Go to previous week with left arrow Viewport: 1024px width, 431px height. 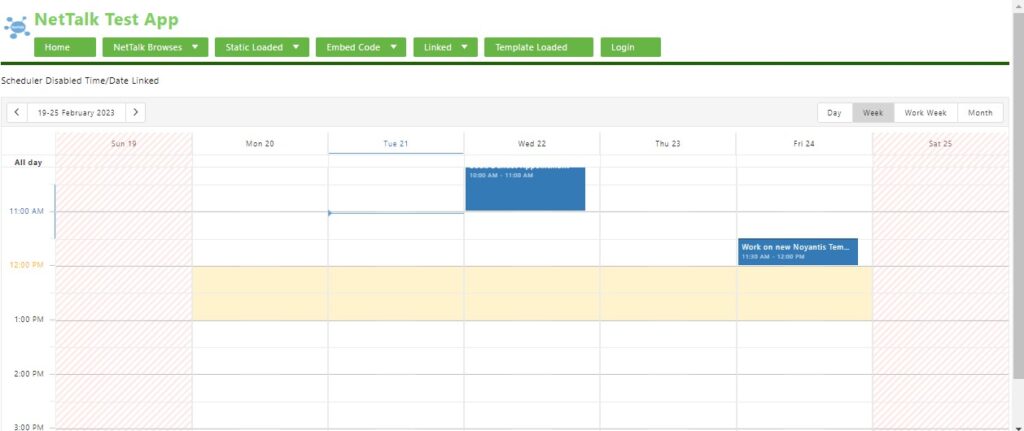(17, 113)
